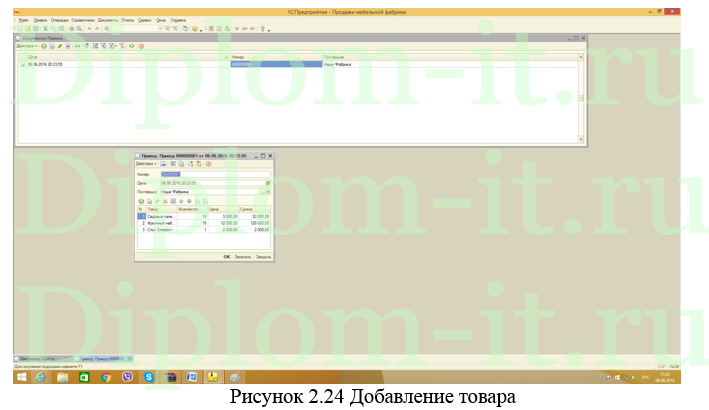This screenshot has height=410, width=709.
Task: Open Skype from the Windows taskbar
Action: pyautogui.click(x=148, y=377)
